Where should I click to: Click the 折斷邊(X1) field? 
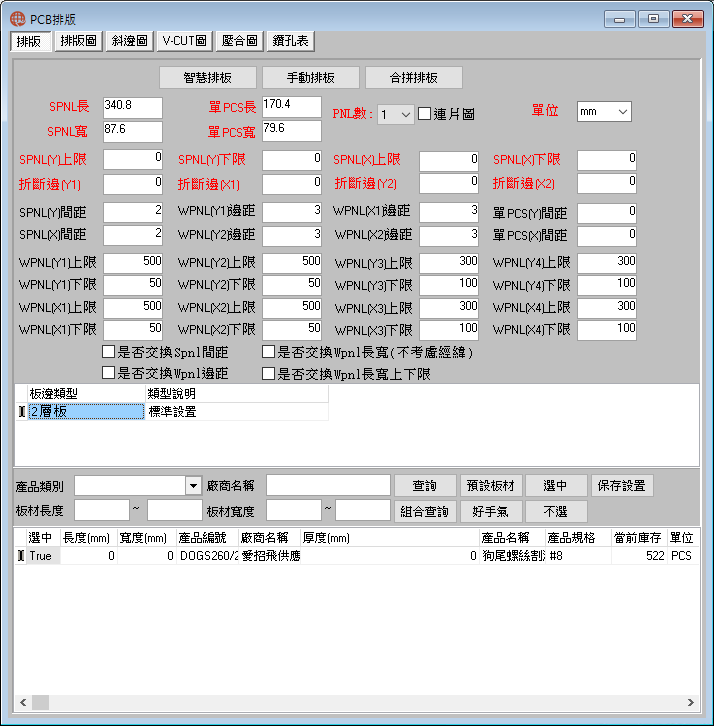tap(292, 184)
